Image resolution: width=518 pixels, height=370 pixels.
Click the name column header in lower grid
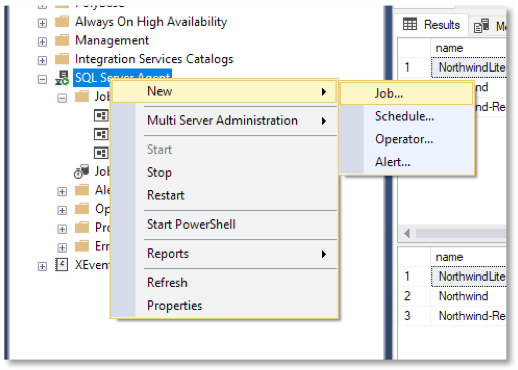(x=468, y=257)
